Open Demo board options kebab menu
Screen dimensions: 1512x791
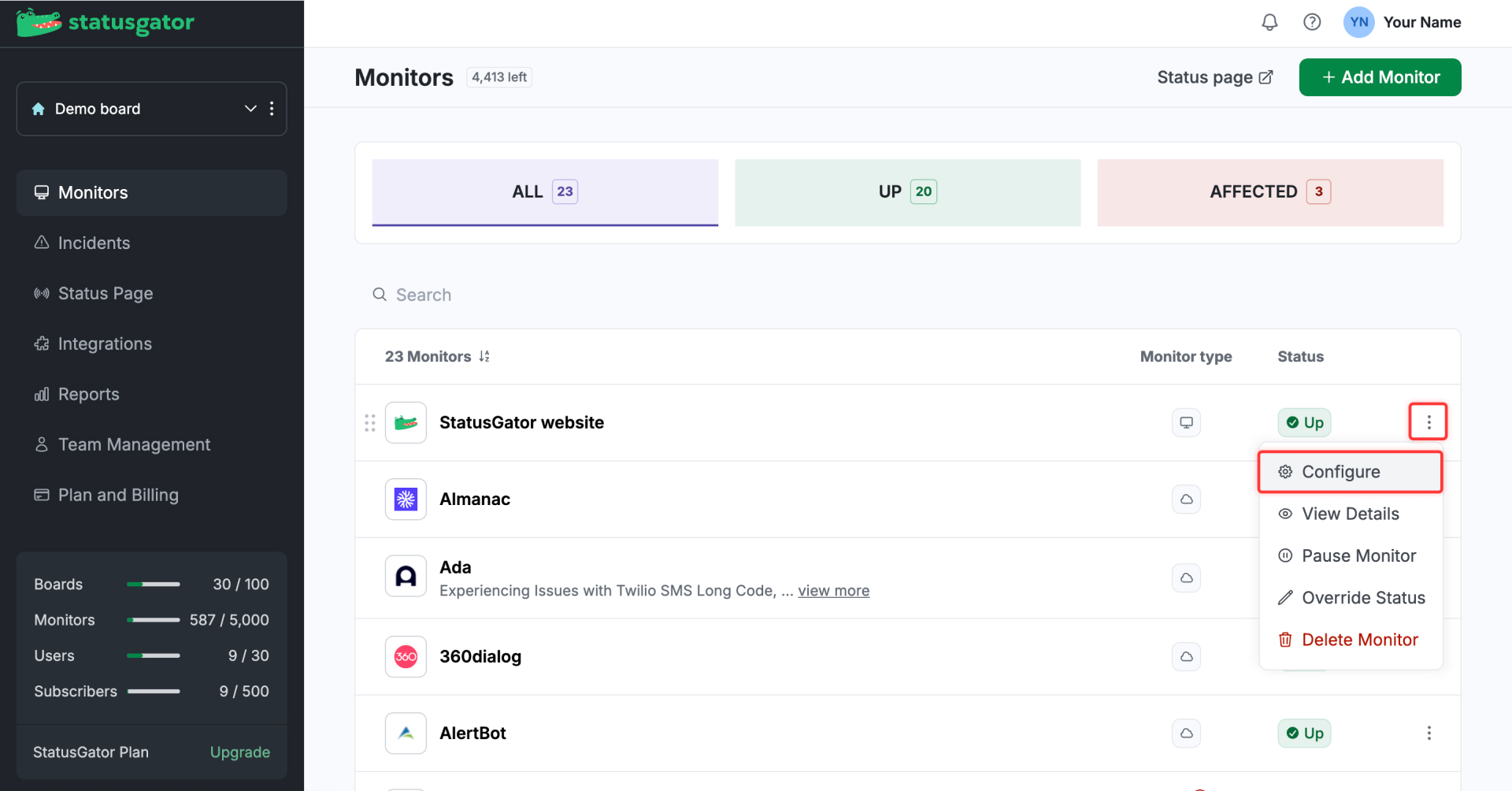pyautogui.click(x=272, y=109)
